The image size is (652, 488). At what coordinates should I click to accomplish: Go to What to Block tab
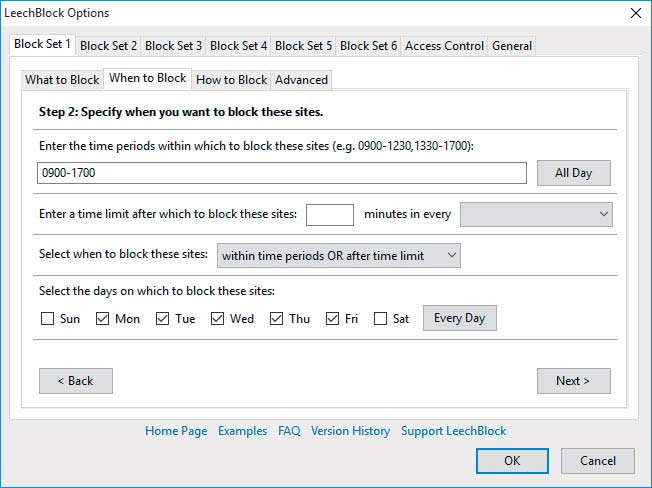pos(62,80)
